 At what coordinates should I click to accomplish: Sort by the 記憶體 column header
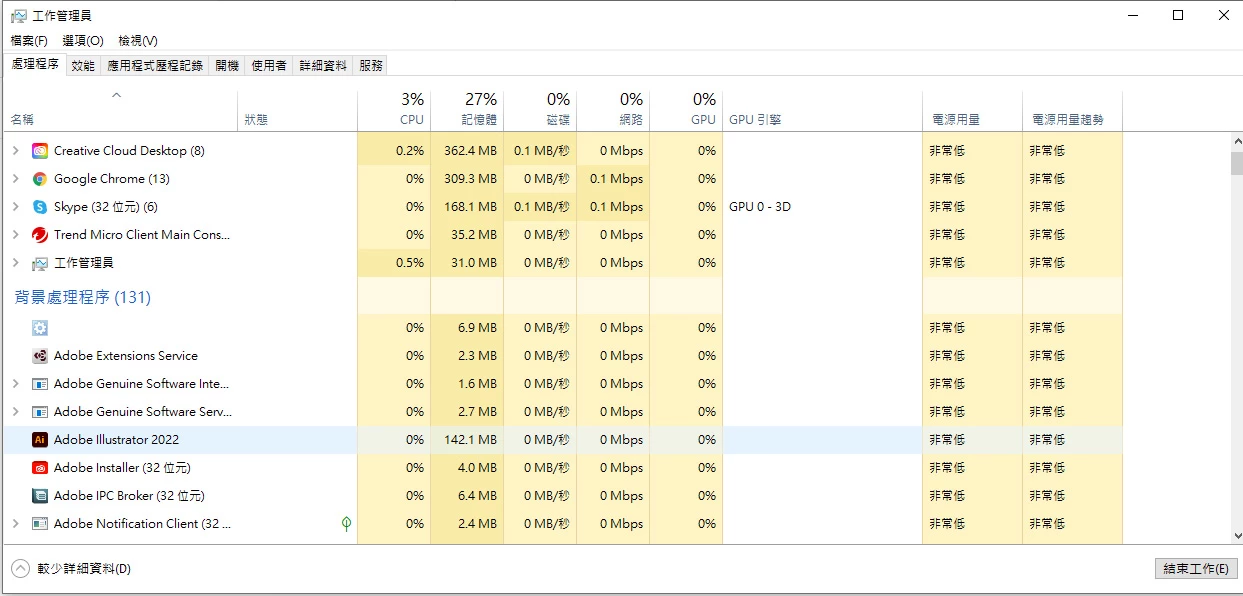tap(467, 110)
